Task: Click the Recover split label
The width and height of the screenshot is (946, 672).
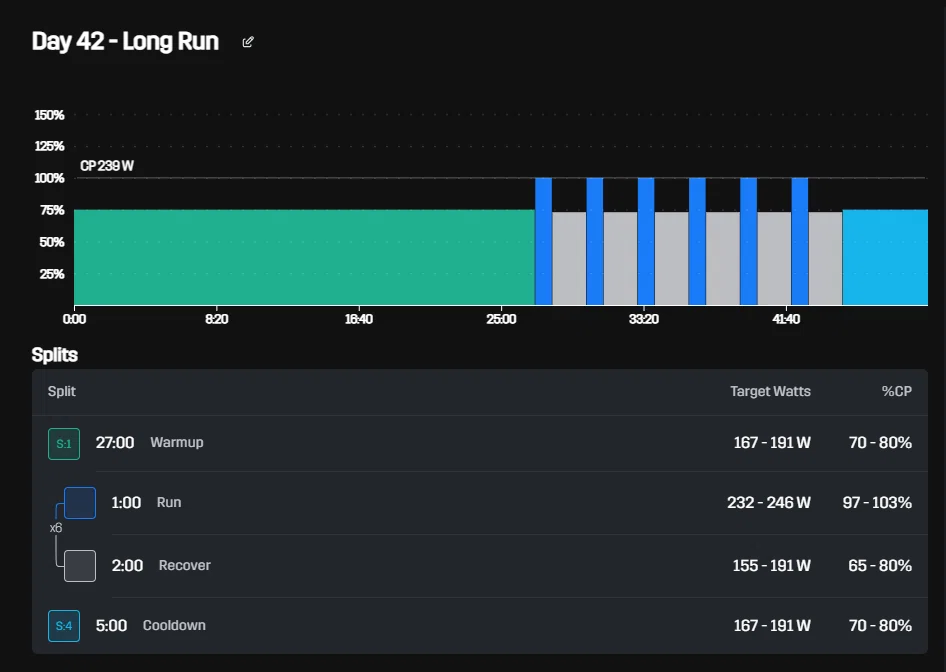Action: (185, 565)
